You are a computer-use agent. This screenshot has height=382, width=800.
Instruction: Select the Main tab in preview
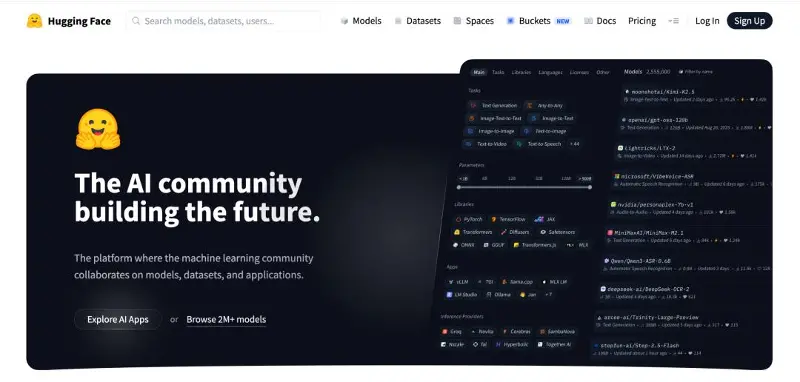[x=479, y=72]
